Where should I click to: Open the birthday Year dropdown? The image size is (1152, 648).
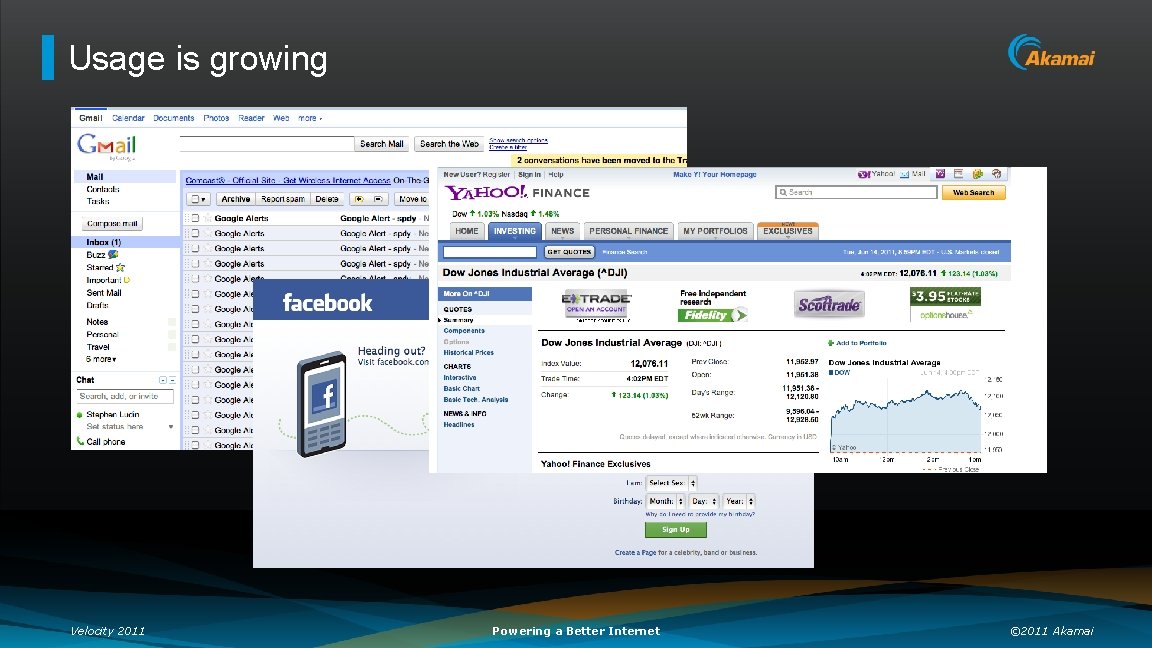point(739,501)
